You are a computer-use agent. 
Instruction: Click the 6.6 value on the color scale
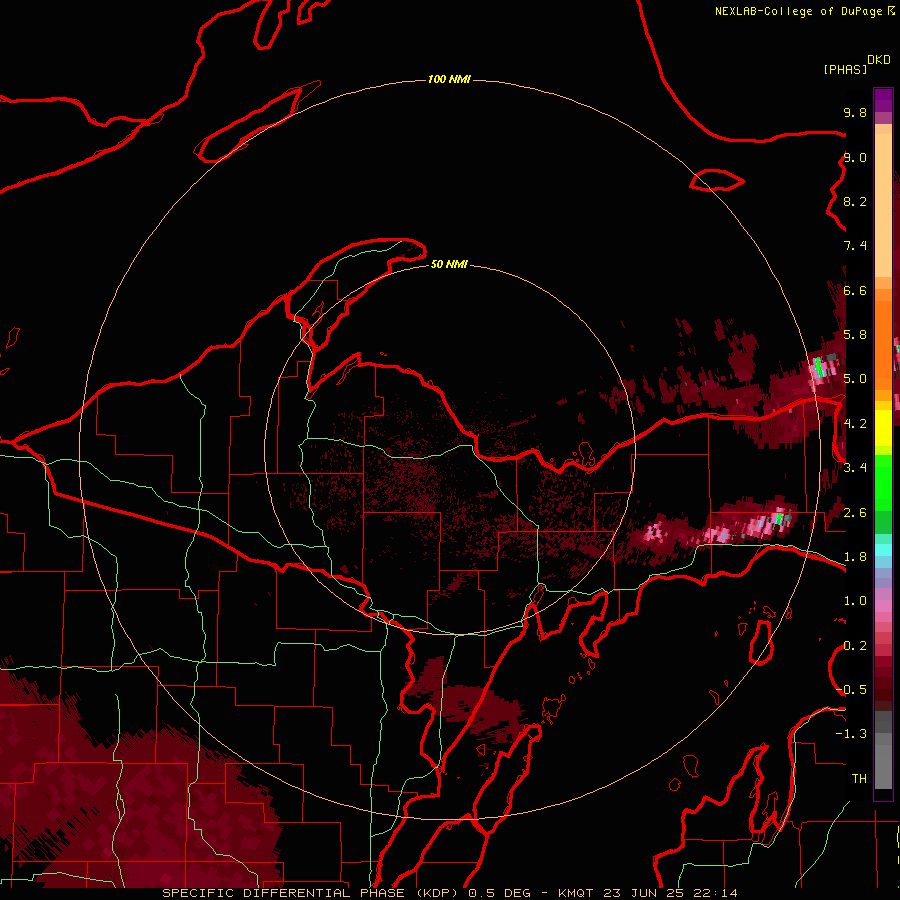click(x=855, y=290)
